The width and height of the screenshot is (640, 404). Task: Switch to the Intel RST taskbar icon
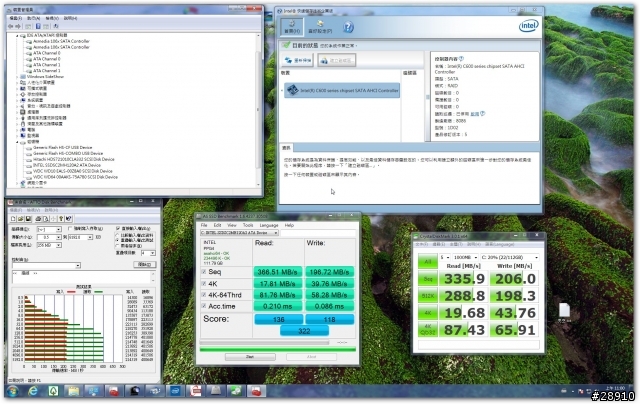[x=175, y=391]
